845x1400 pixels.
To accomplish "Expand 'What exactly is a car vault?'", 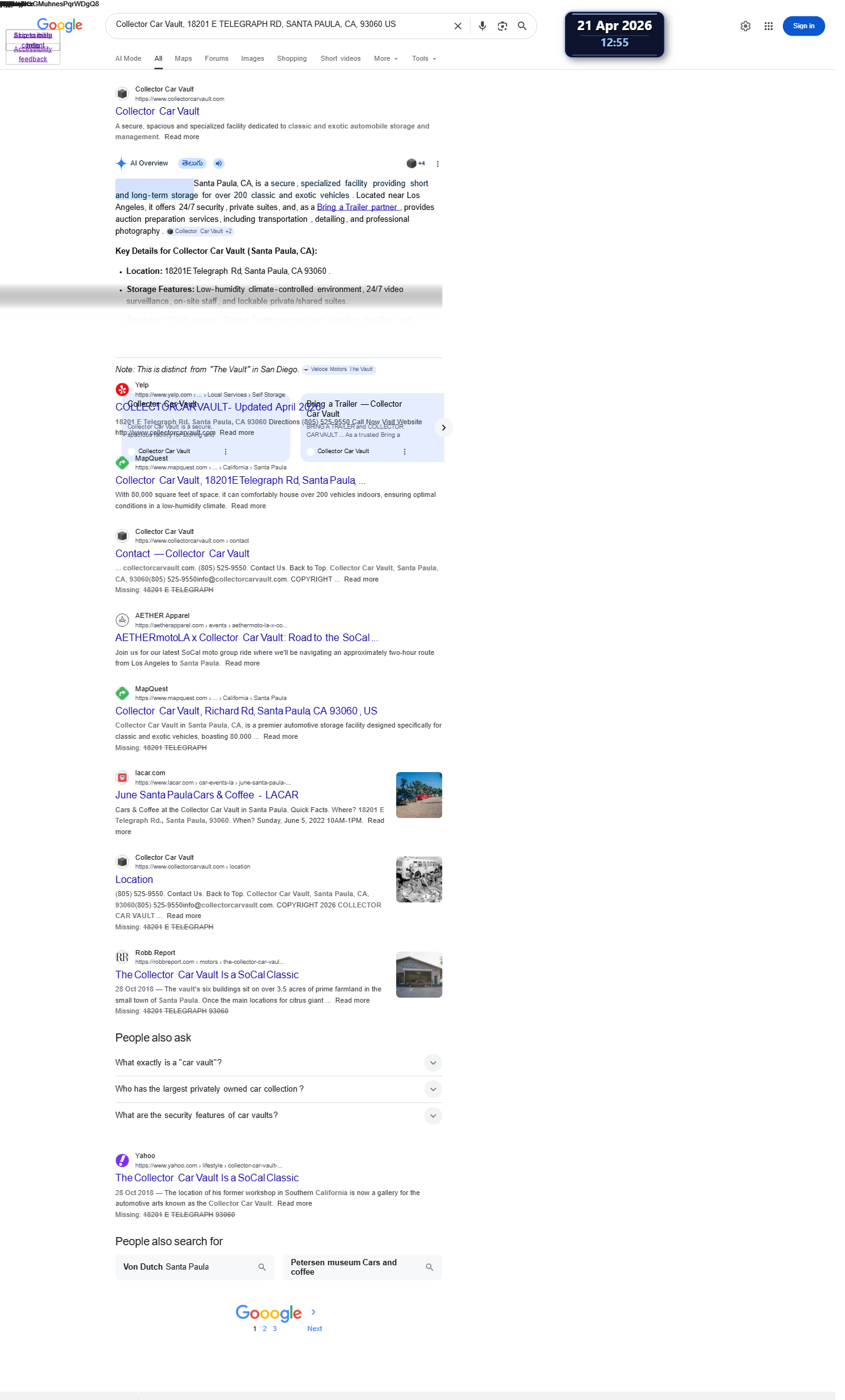I will [278, 1063].
